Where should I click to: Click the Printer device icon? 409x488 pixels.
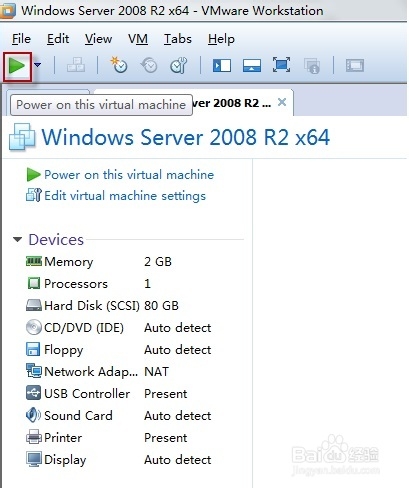pos(34,437)
